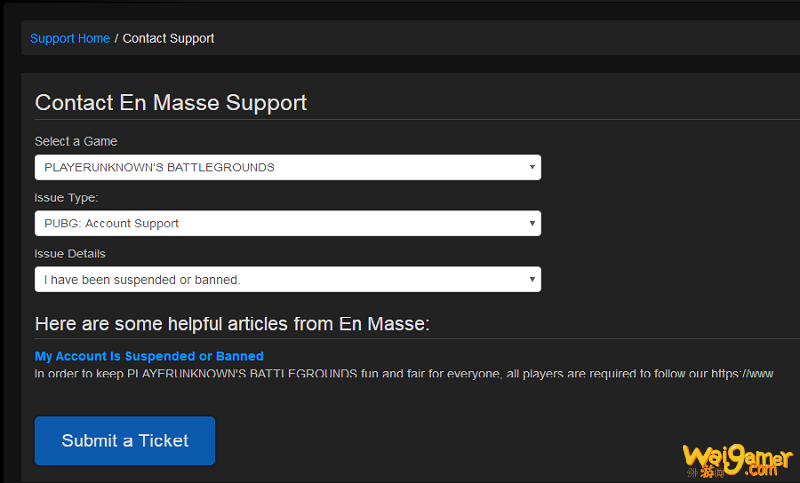Click the Issue Details label
Image resolution: width=800 pixels, height=483 pixels.
pos(70,253)
